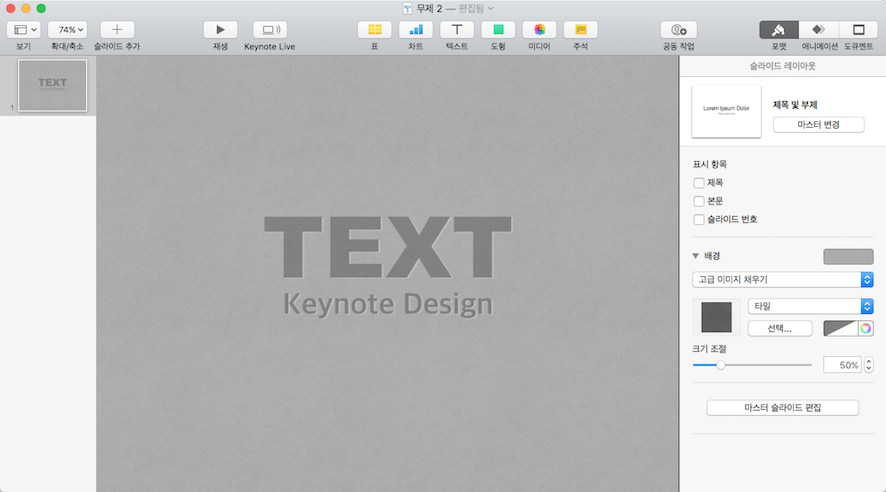Collapse the 배경 section triangle

696,256
